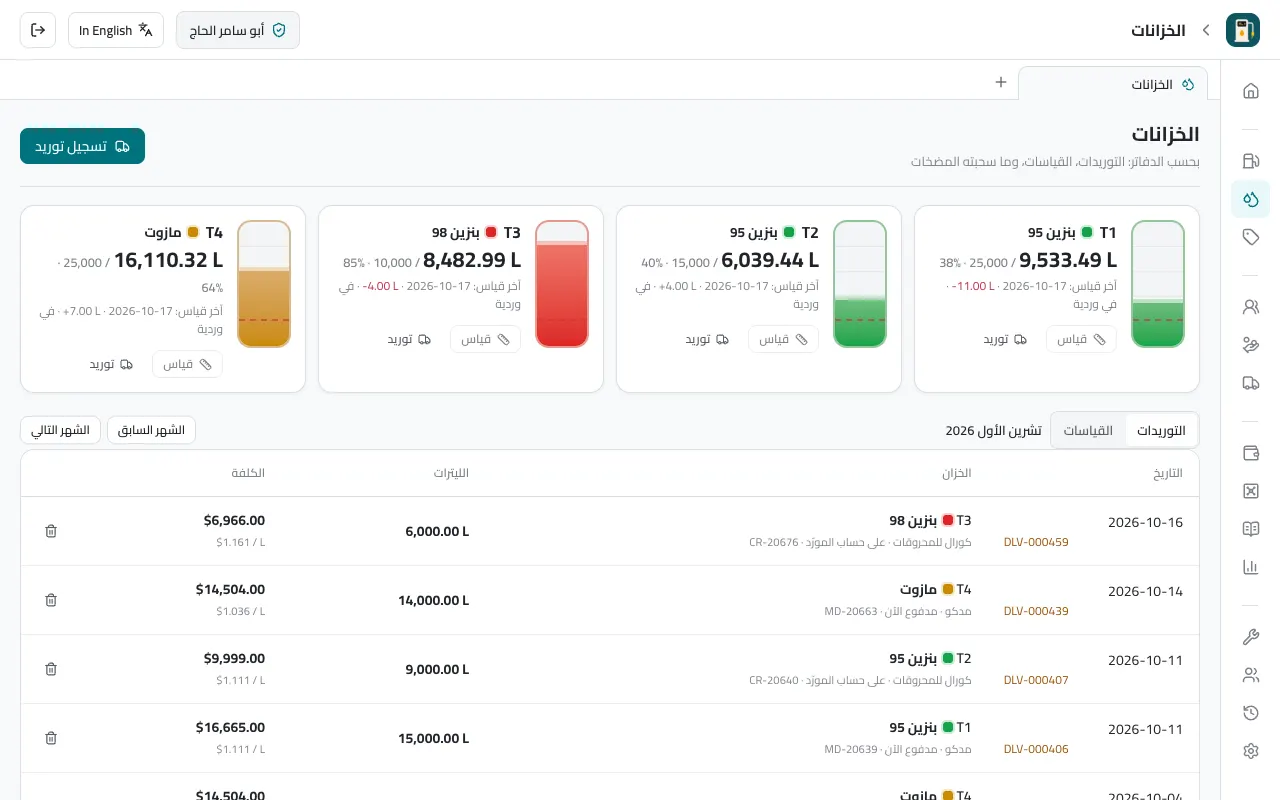Add a new tab with plus icon

pos(1000,82)
